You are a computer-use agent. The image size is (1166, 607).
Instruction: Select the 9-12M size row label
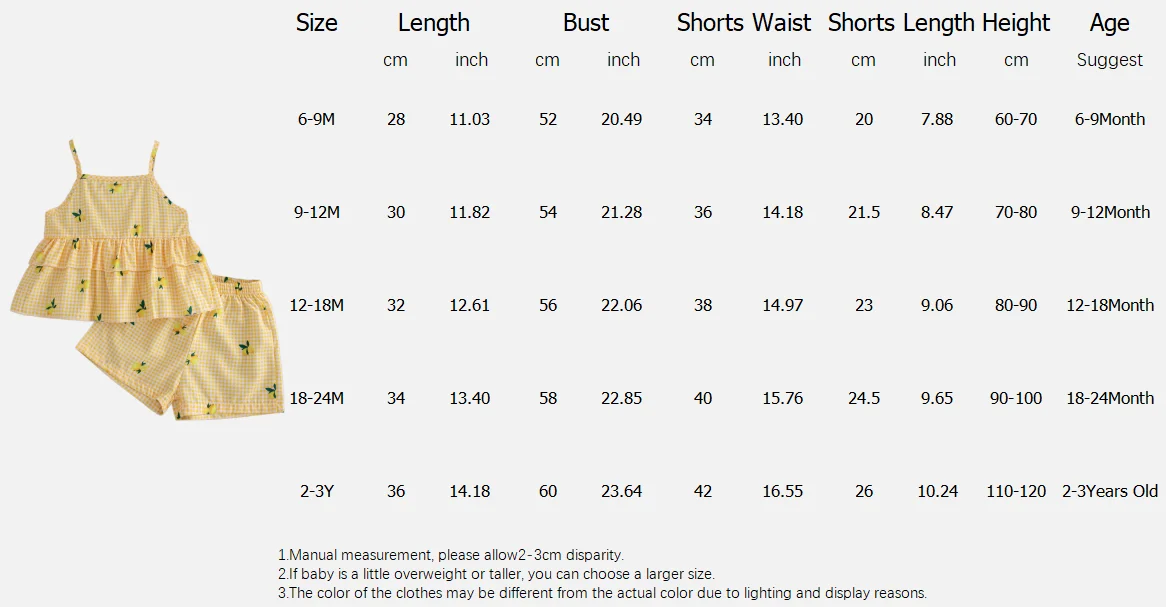[x=316, y=212]
